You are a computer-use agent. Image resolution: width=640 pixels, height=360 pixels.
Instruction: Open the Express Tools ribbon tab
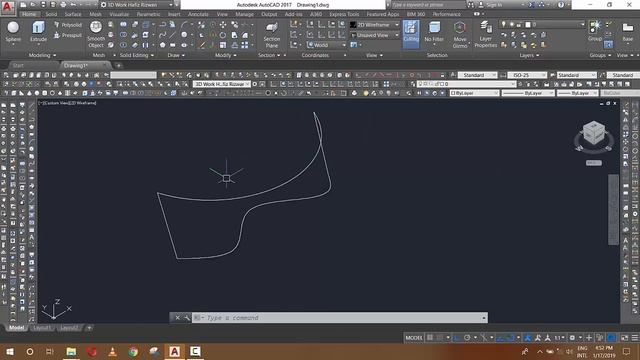[344, 14]
